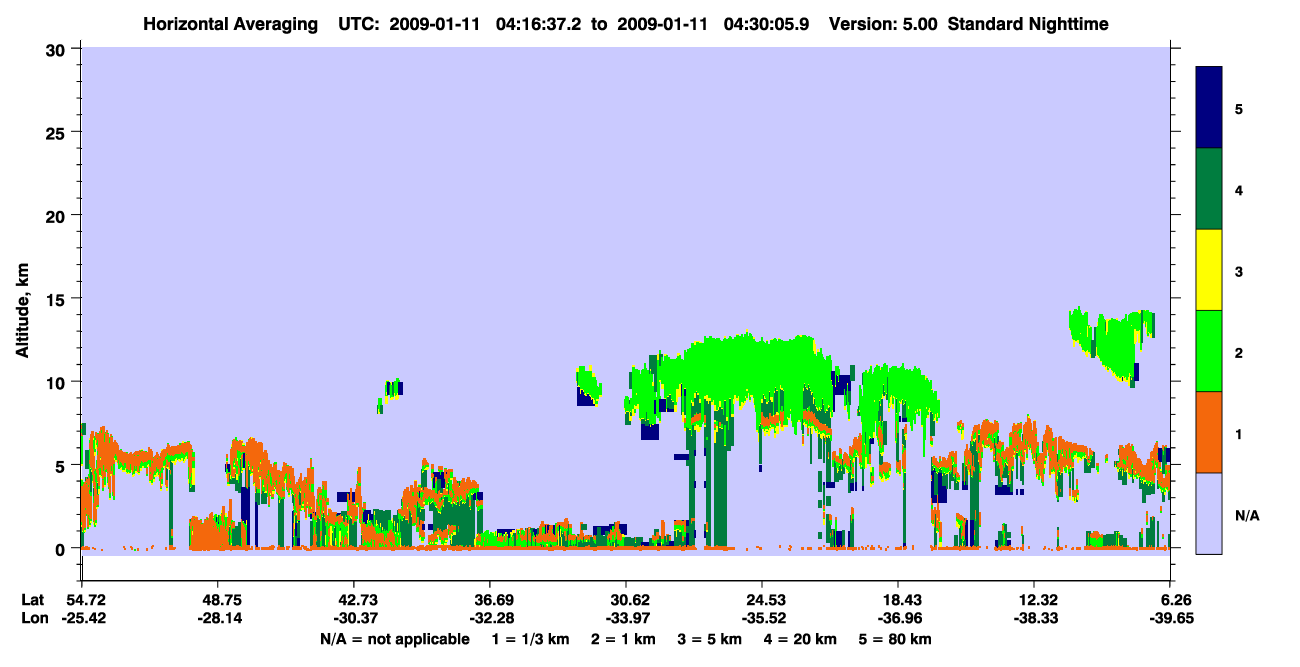The width and height of the screenshot is (1300, 667).
Task: Click the N/A = not applicable legend text
Action: point(395,639)
